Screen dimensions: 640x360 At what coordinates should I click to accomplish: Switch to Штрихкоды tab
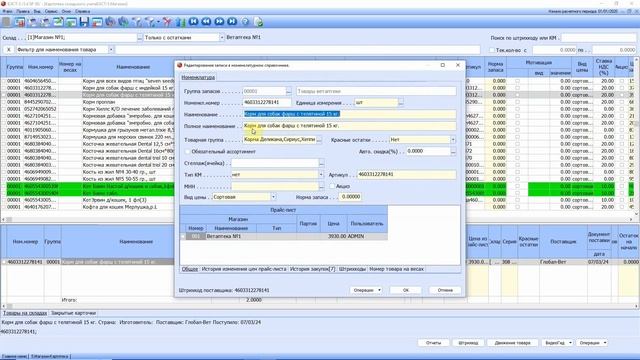[352, 269]
